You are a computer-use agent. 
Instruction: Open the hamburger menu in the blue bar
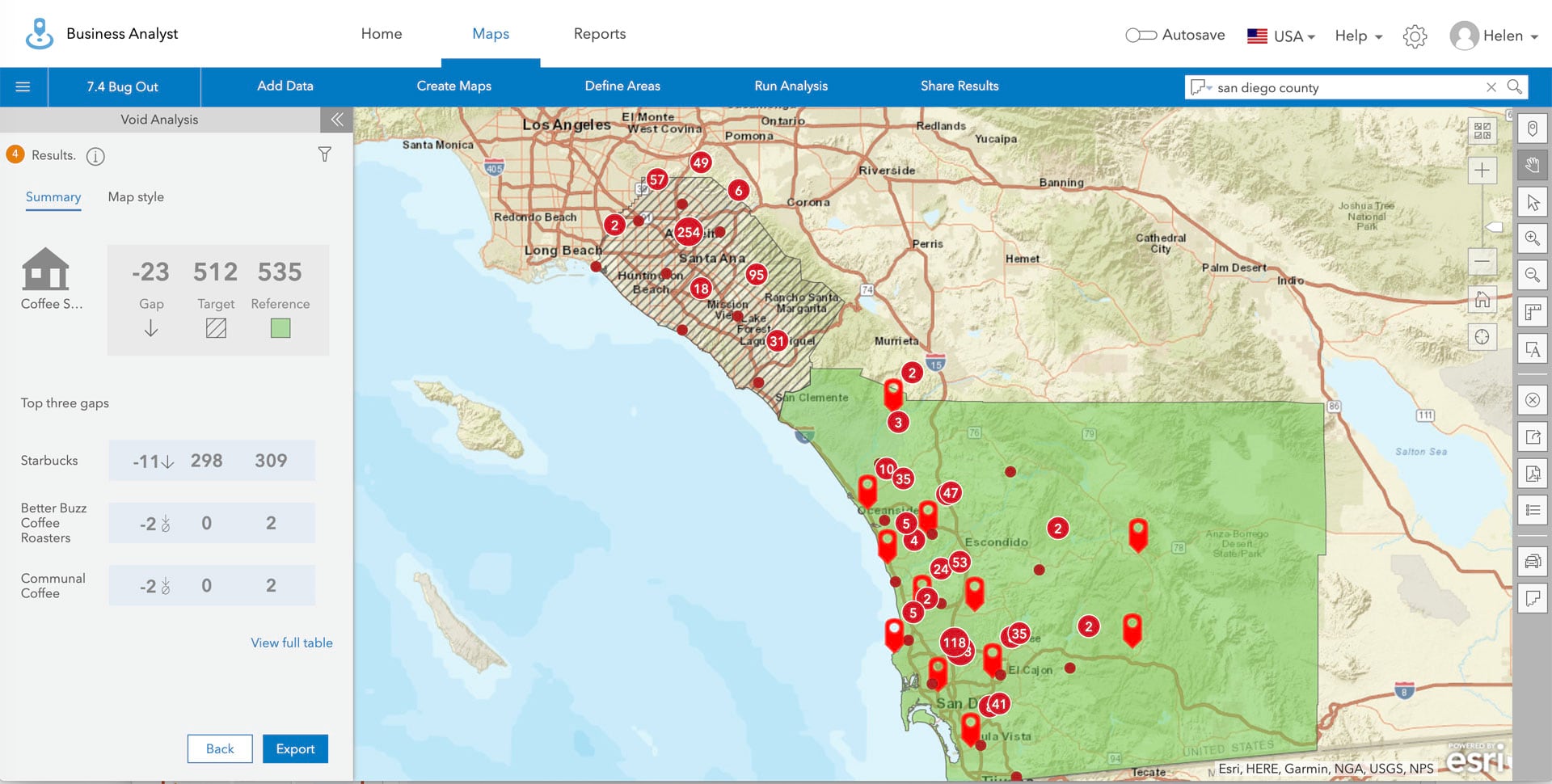click(23, 86)
